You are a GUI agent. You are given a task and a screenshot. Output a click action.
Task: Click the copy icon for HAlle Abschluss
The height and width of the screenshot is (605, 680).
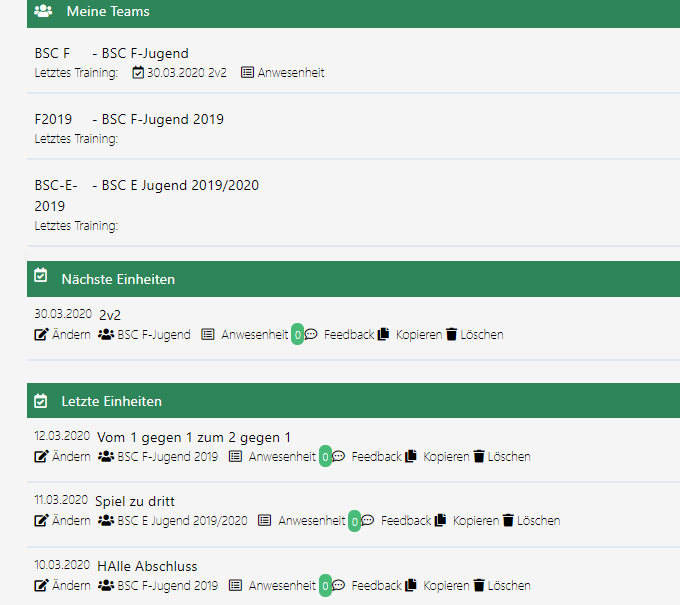coord(411,585)
